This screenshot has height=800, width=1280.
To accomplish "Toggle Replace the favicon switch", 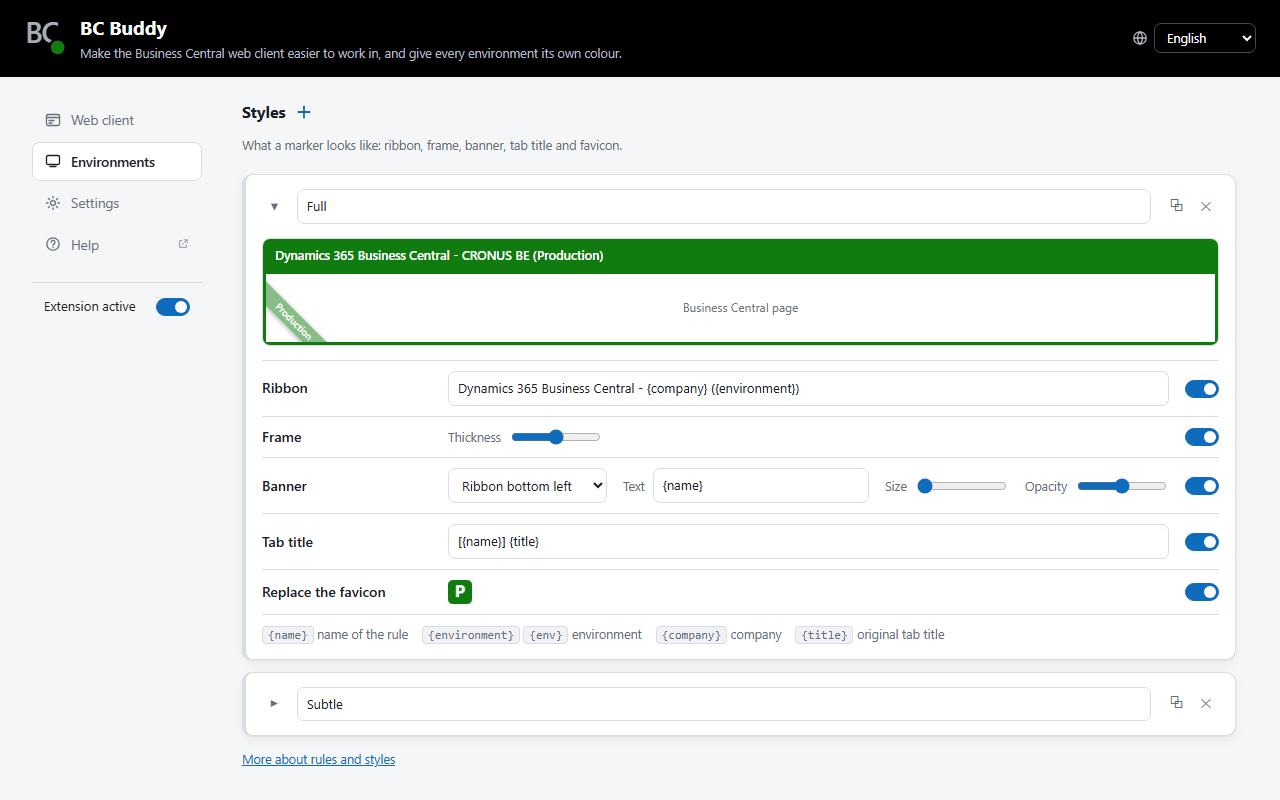I will point(1202,592).
